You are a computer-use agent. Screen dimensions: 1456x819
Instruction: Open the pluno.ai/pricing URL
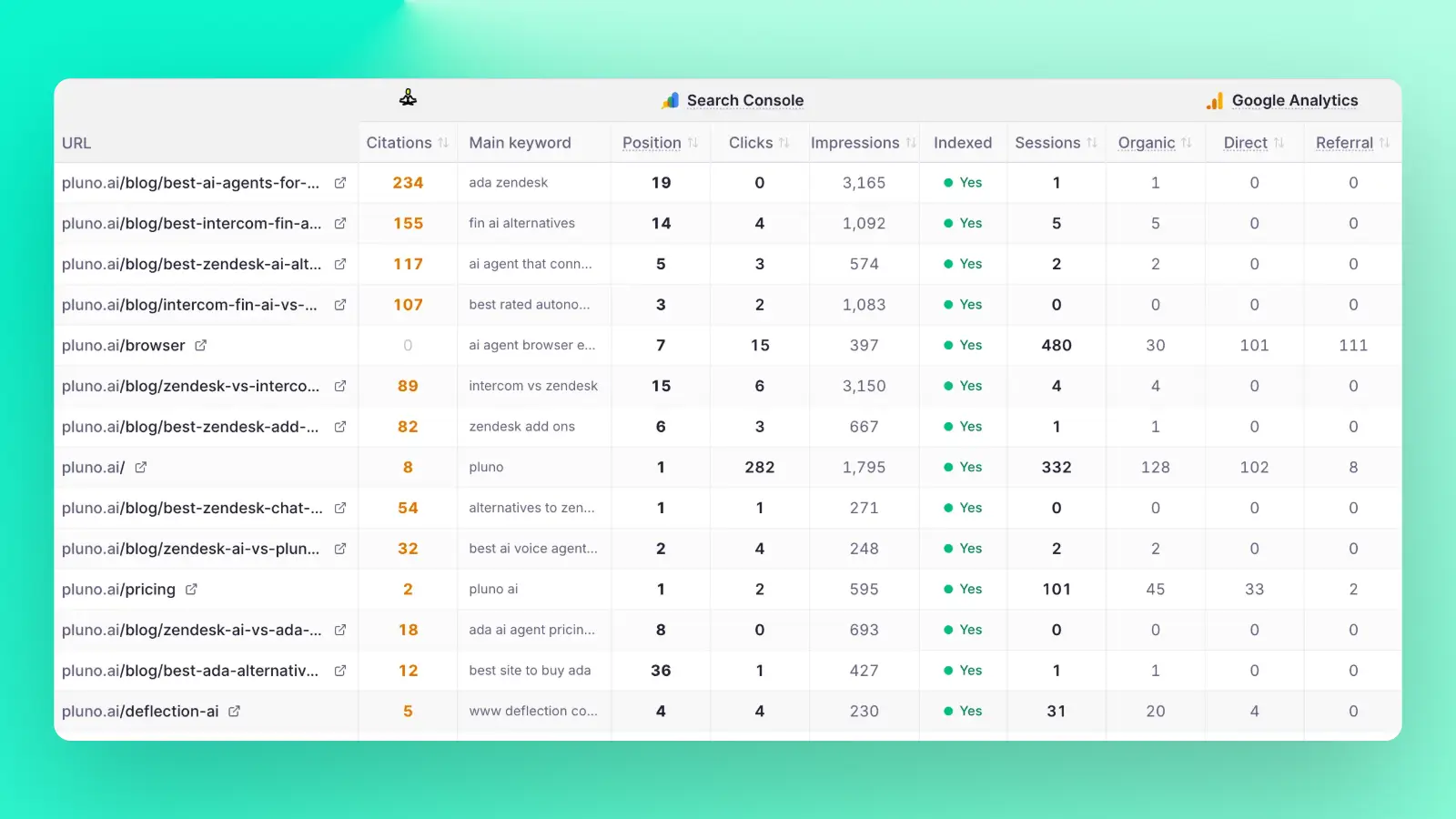(x=118, y=589)
